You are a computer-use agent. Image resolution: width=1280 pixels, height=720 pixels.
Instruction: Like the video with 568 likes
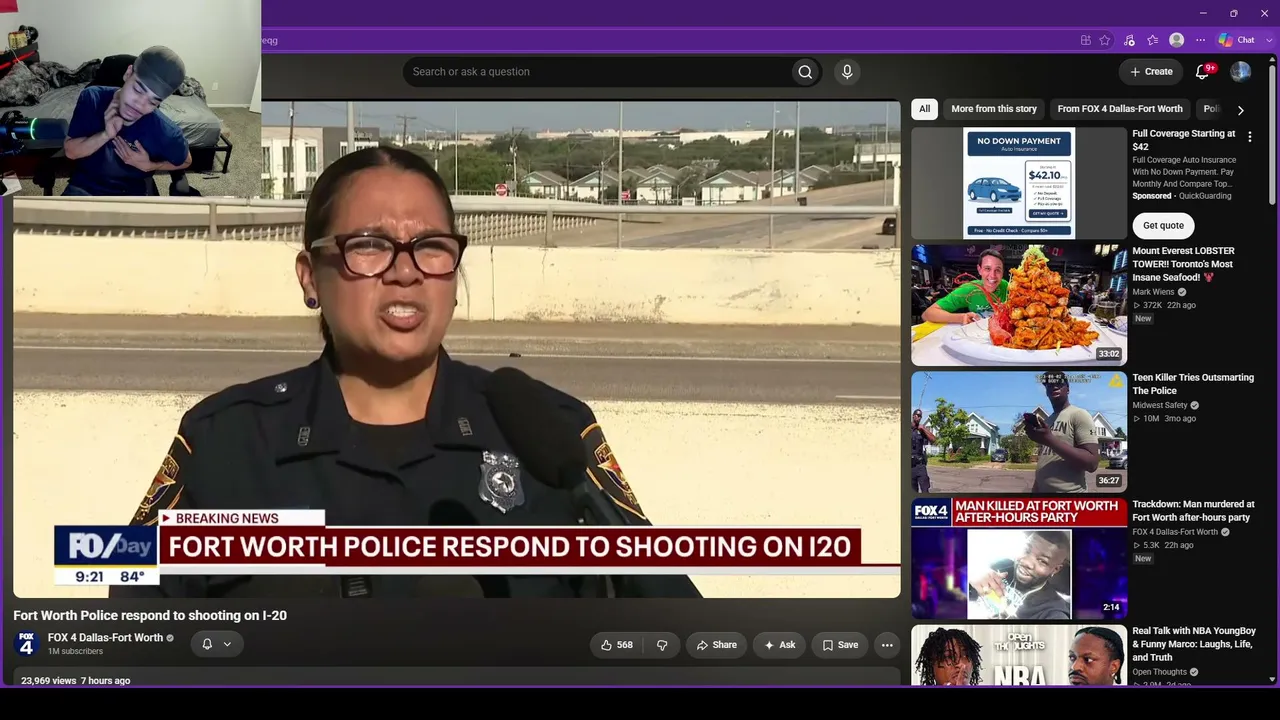616,645
